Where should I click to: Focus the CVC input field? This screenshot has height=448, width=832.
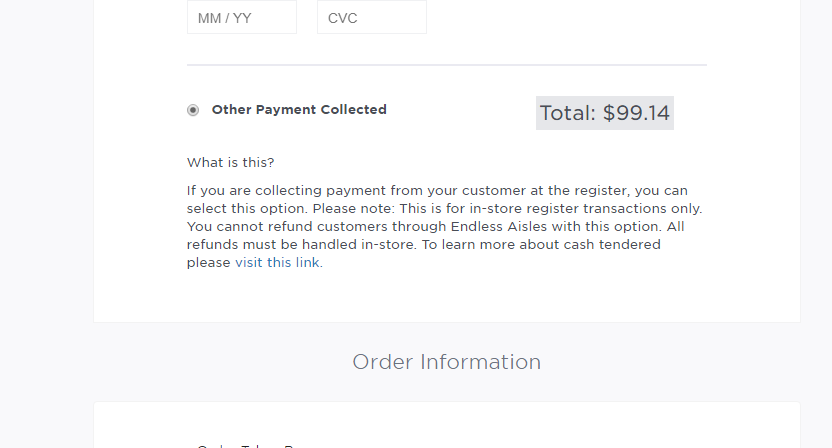pyautogui.click(x=371, y=17)
